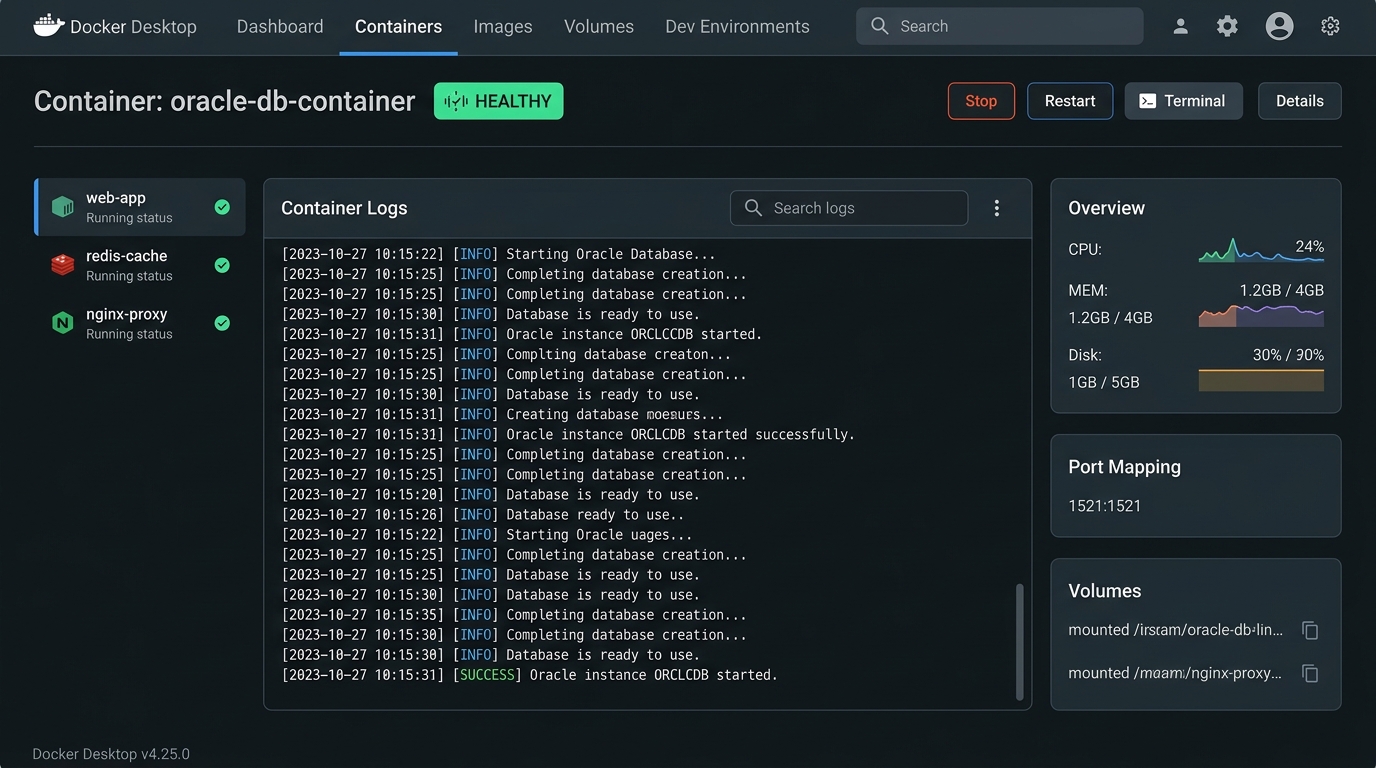
Task: Click the web-app container cube icon
Action: tap(63, 207)
